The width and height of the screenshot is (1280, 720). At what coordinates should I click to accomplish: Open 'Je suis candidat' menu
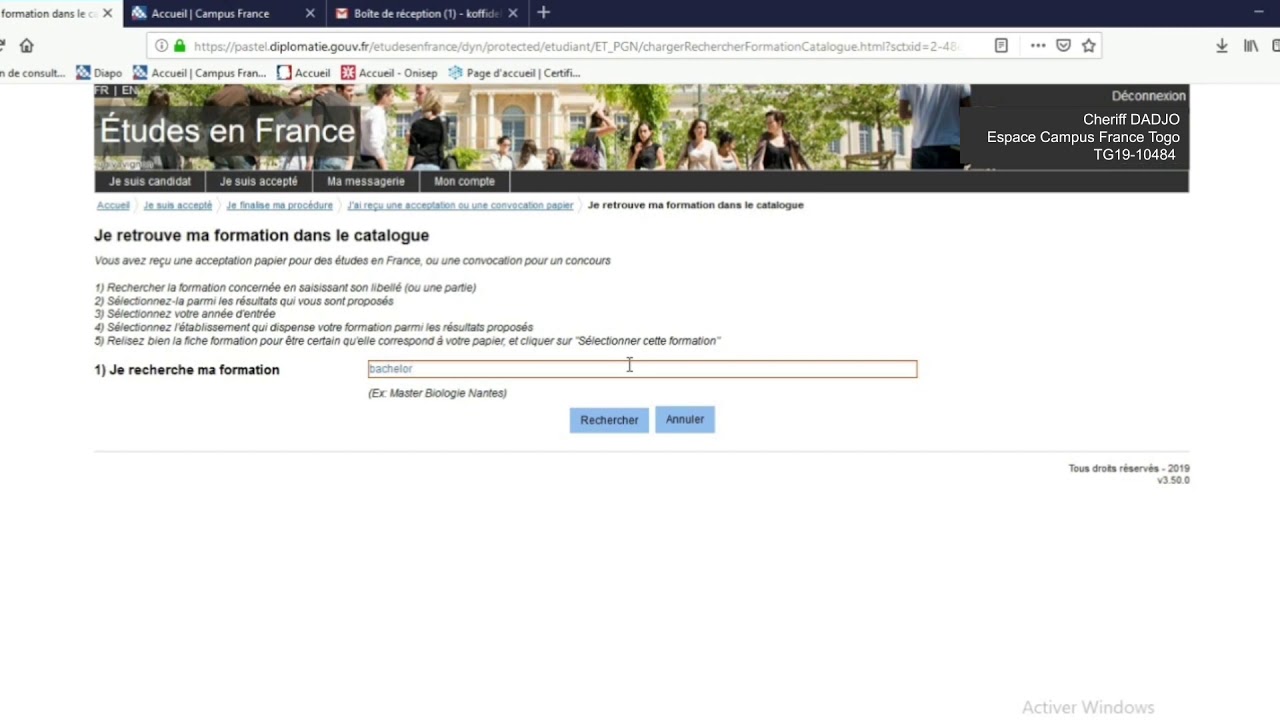150,181
